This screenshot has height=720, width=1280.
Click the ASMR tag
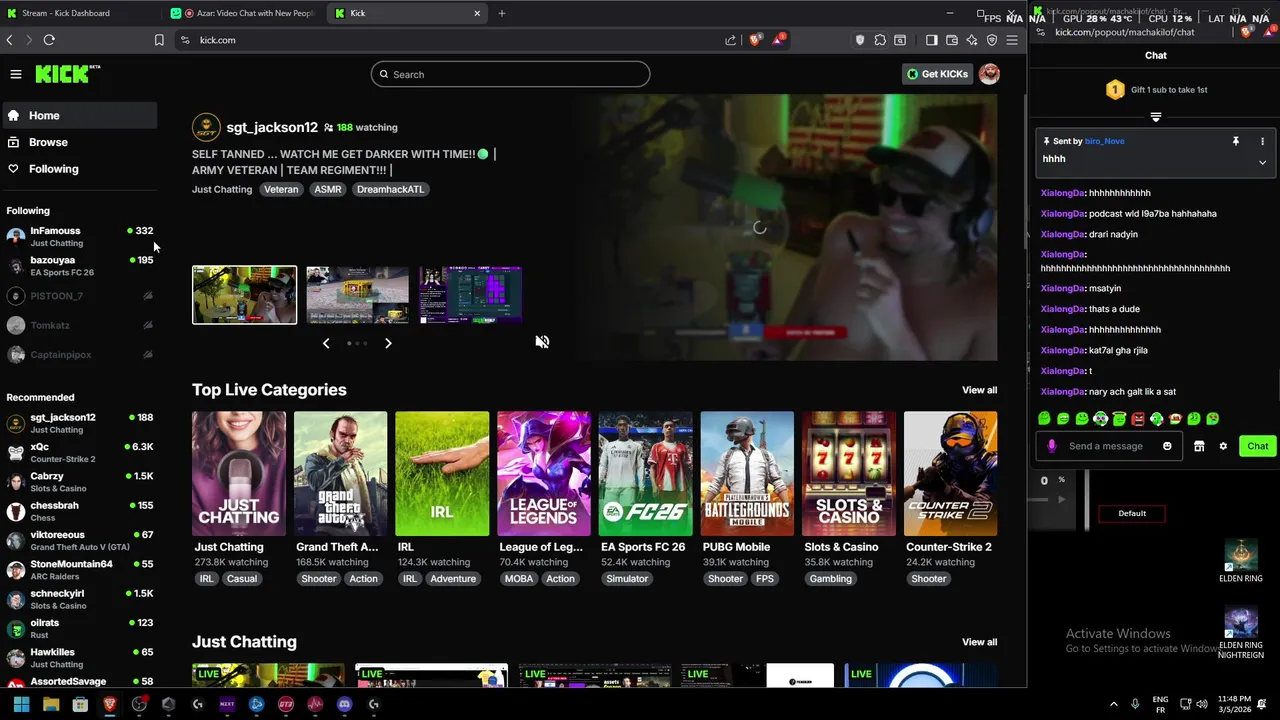pos(327,189)
